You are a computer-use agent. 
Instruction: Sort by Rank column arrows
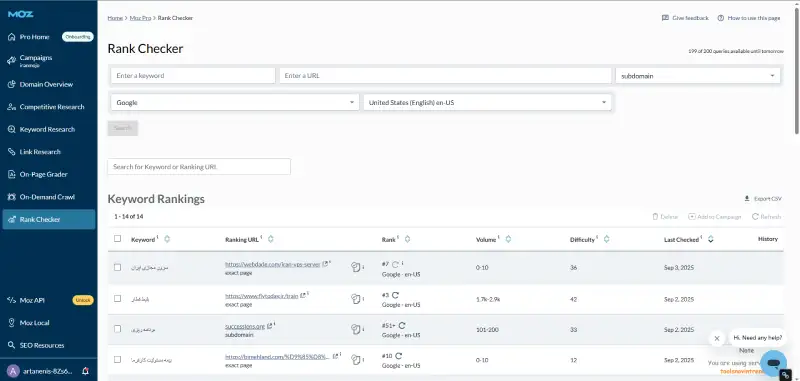click(x=407, y=239)
